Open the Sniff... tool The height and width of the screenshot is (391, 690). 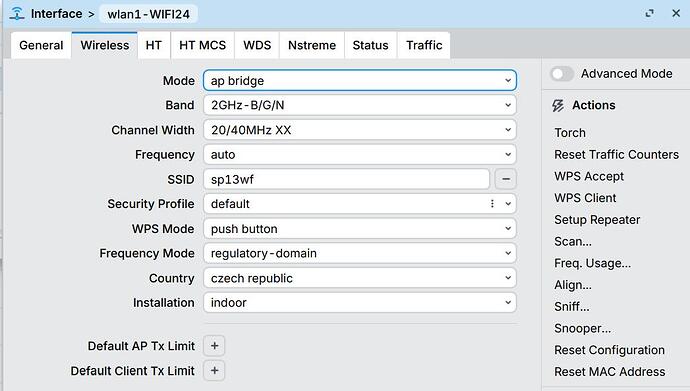tap(572, 307)
